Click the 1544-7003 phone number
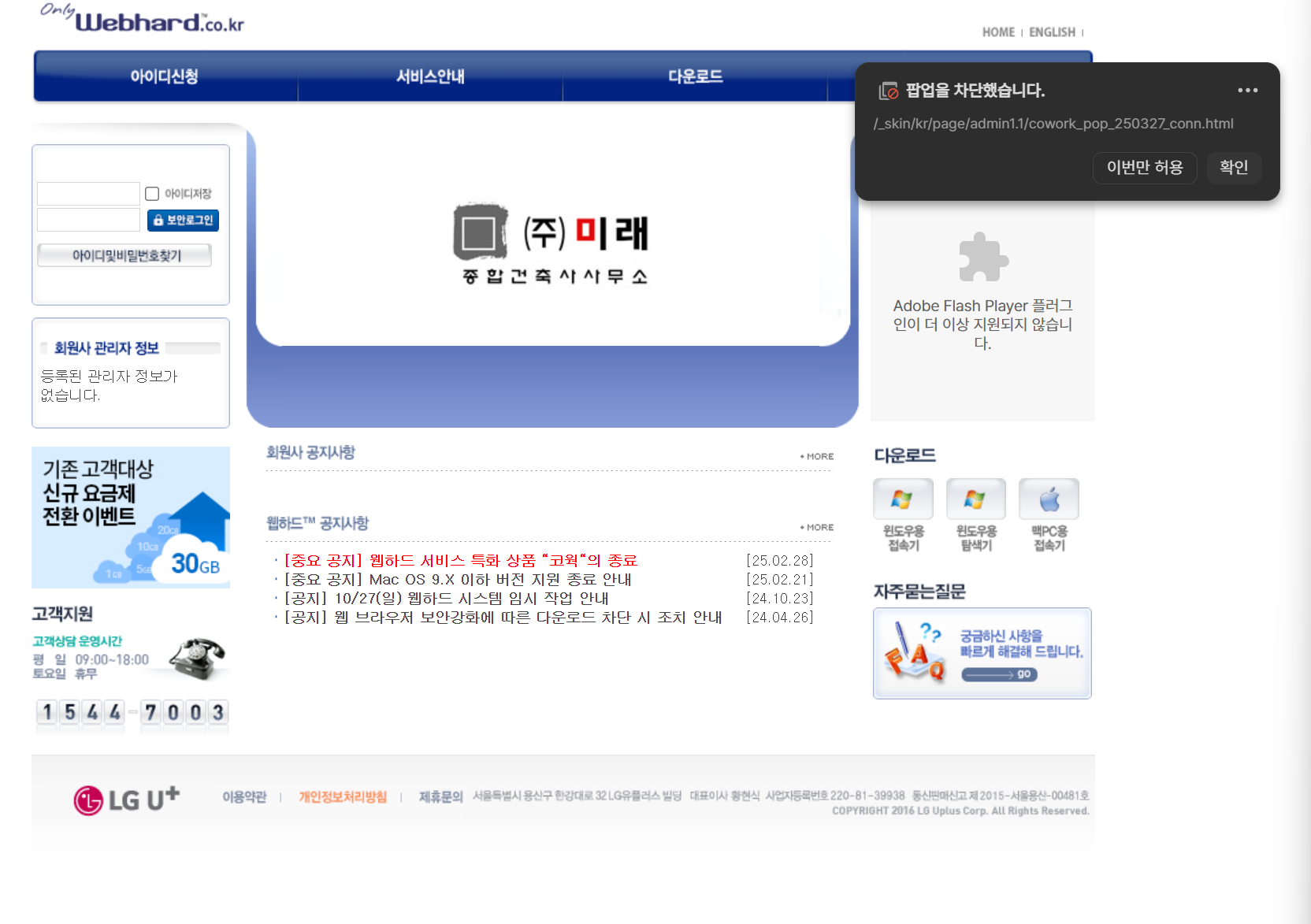1311x924 pixels. [132, 713]
